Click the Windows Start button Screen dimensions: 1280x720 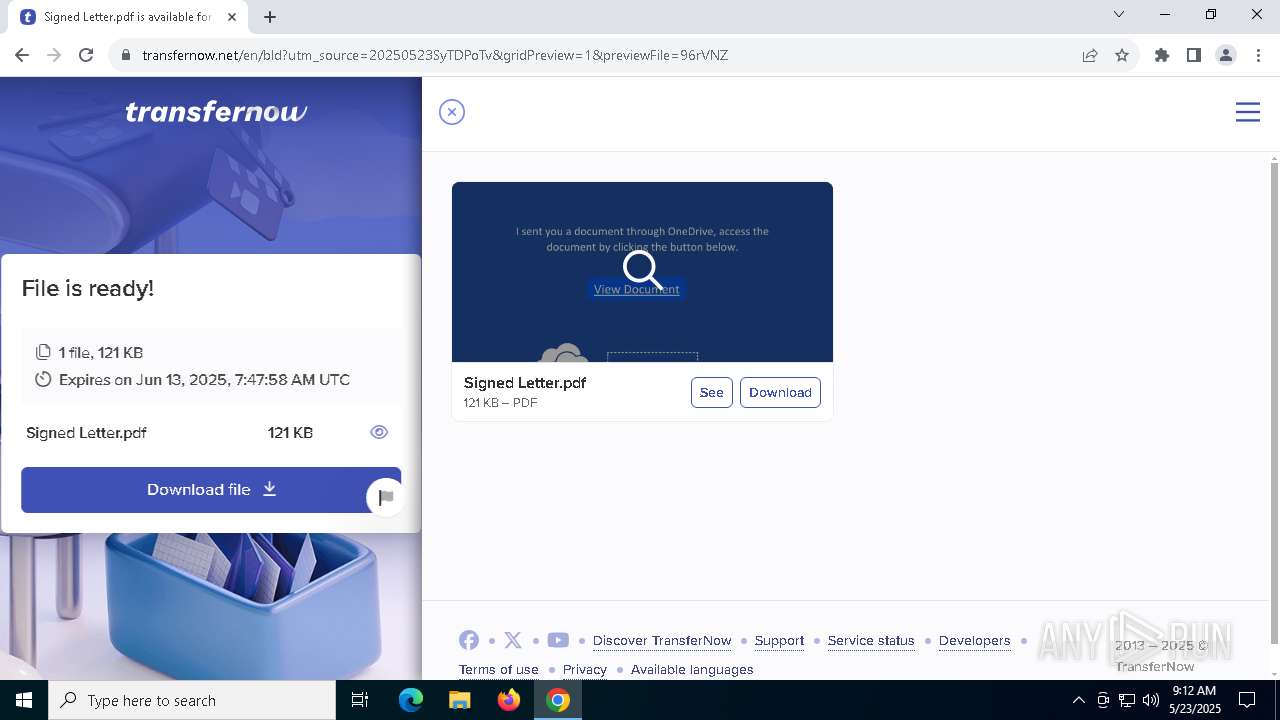tap(24, 700)
